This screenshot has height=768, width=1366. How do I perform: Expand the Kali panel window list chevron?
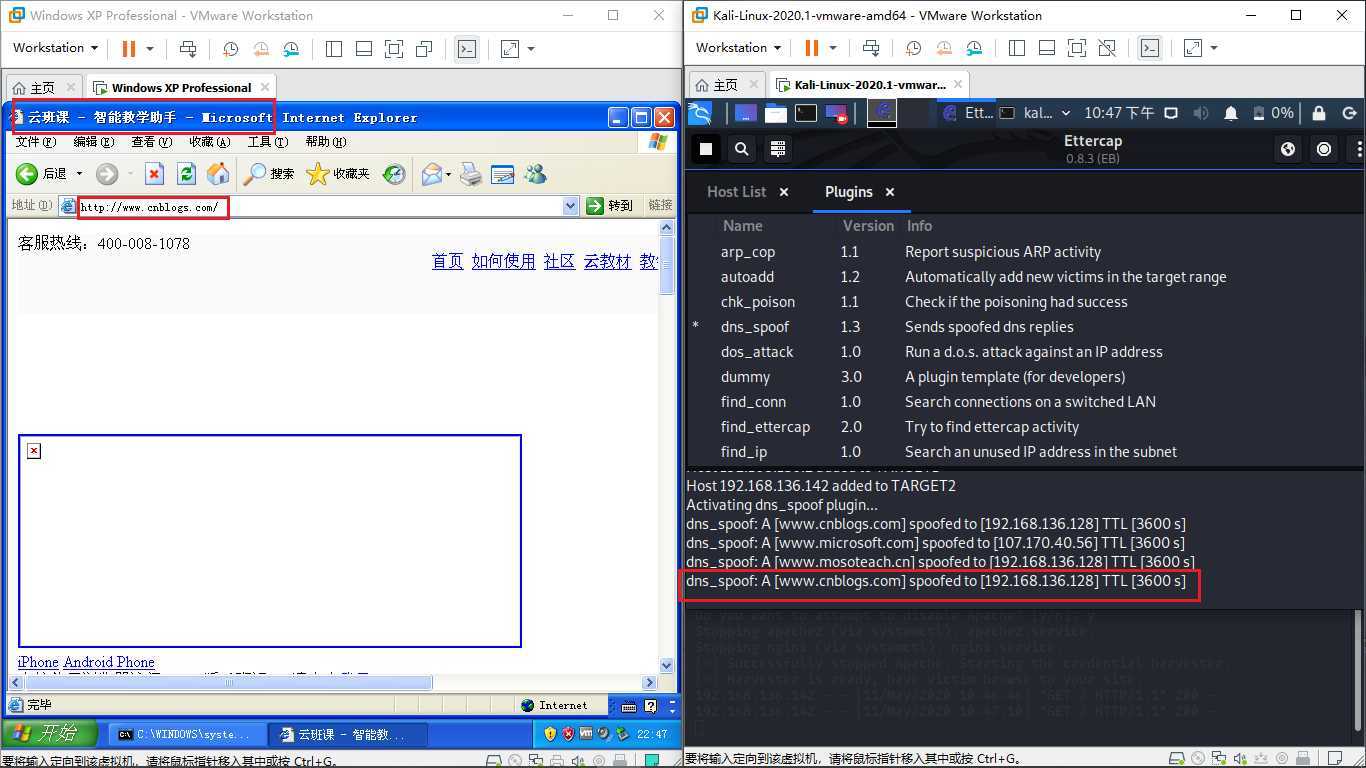pyautogui.click(x=1065, y=113)
